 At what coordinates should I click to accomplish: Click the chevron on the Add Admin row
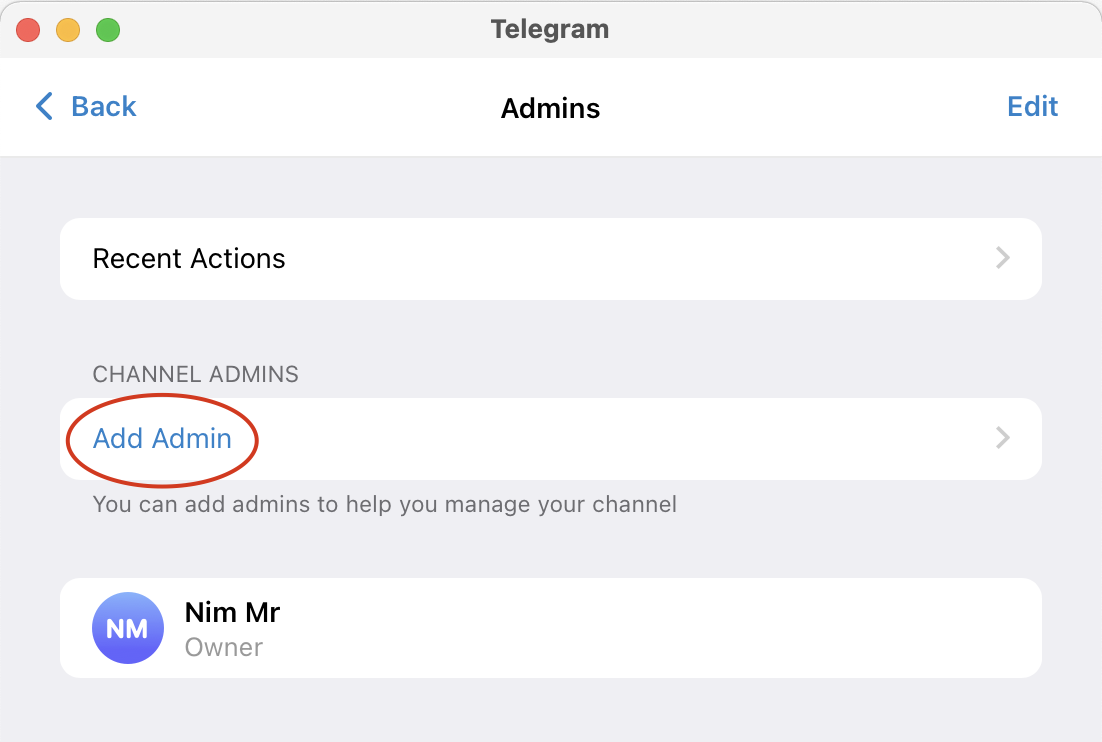click(x=1003, y=439)
